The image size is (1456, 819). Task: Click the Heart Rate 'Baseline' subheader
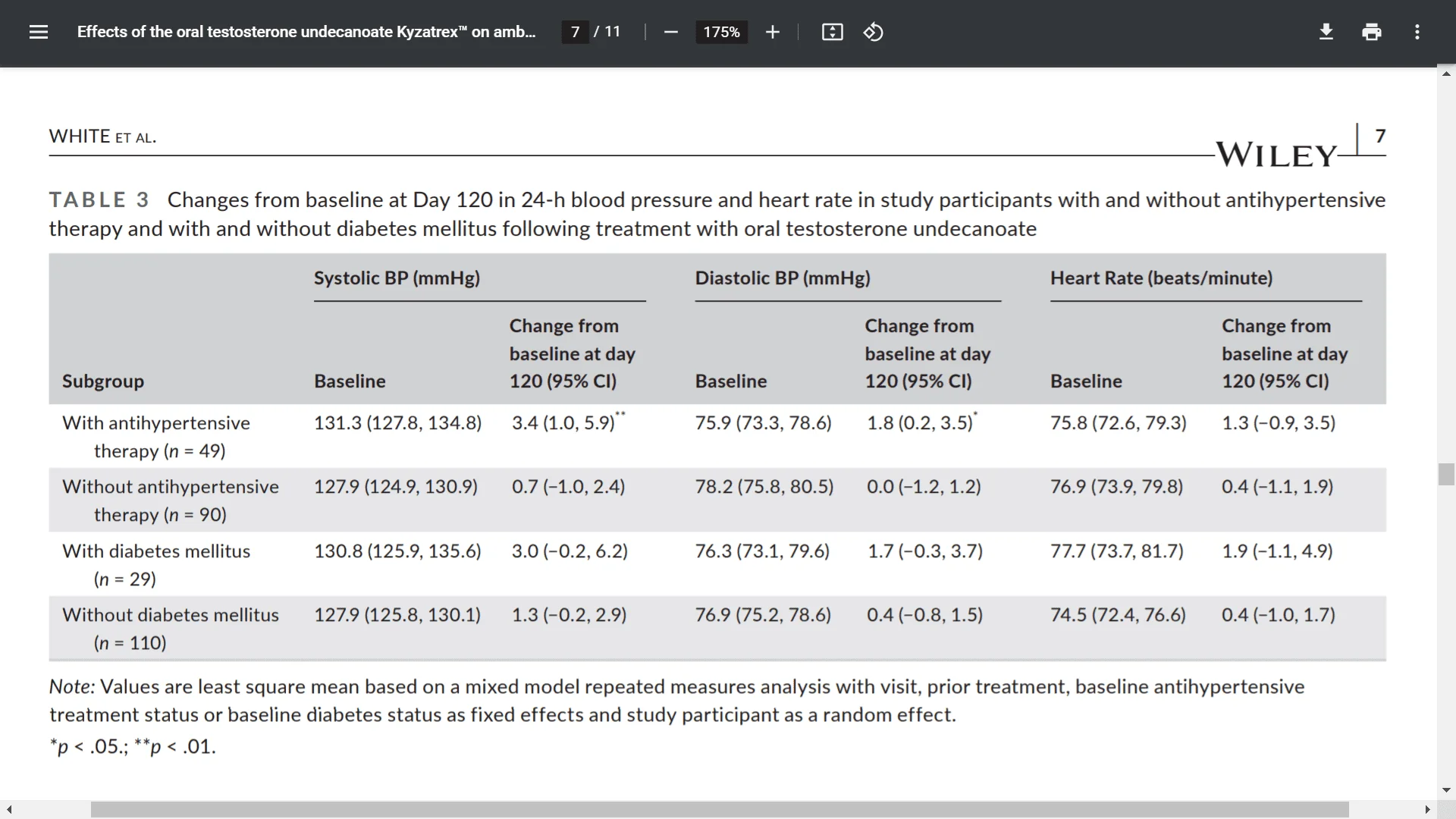pyautogui.click(x=1086, y=381)
